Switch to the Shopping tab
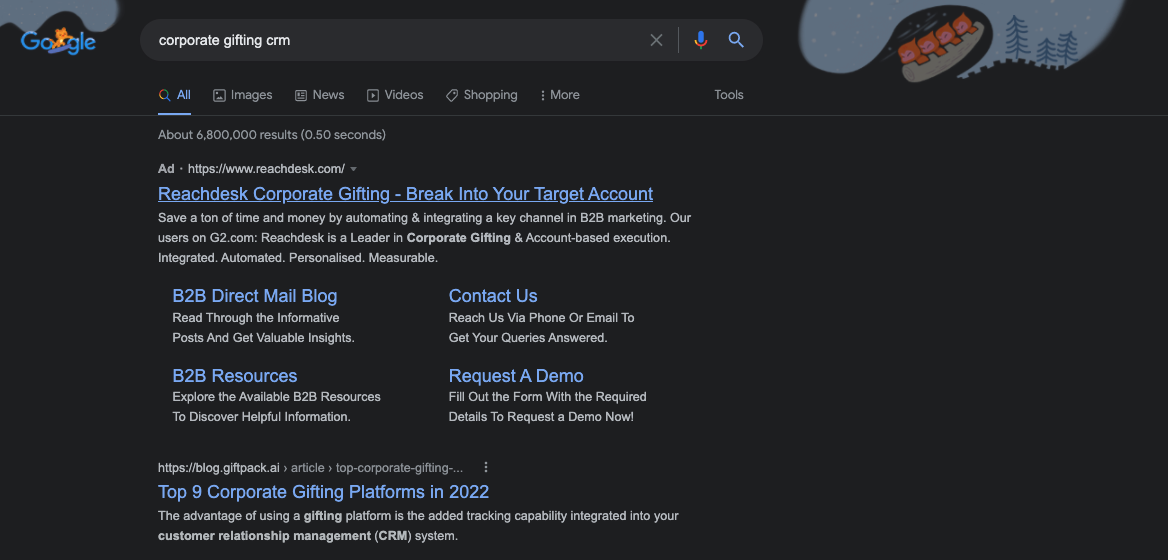 click(x=481, y=95)
